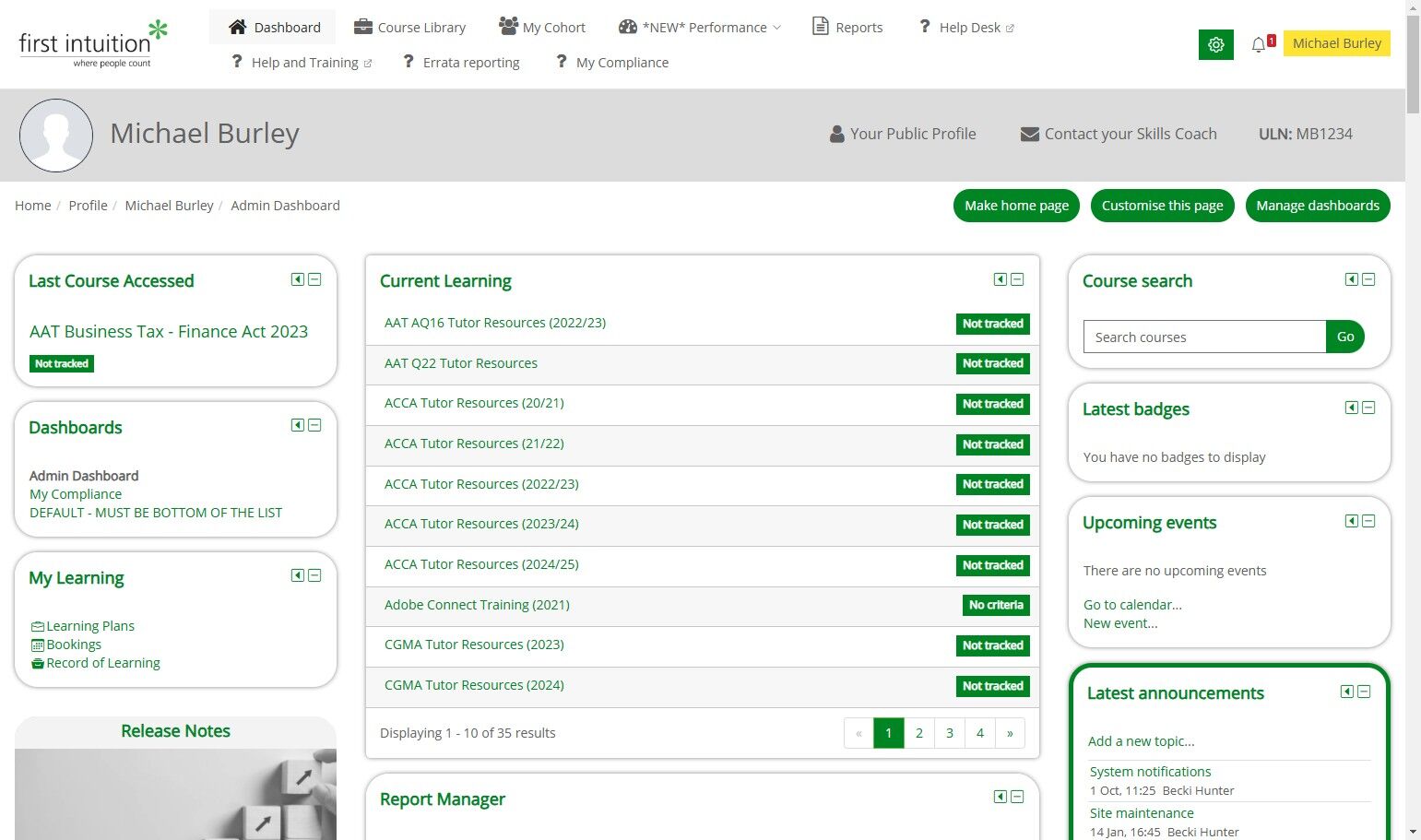This screenshot has width=1421, height=840.
Task: Dock the Course search block
Action: (1352, 279)
